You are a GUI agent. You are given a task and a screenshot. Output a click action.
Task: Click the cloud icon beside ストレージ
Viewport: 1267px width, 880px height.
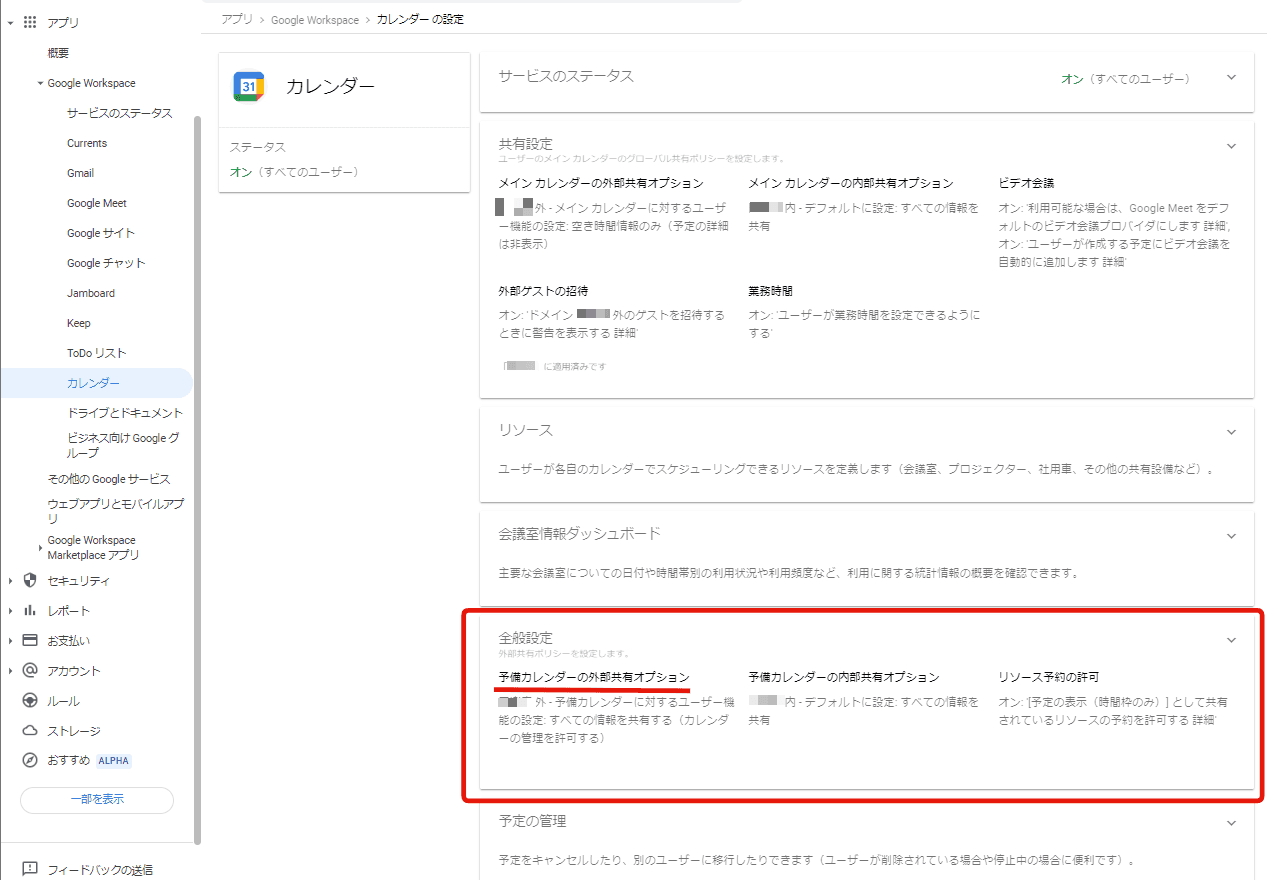tap(30, 730)
